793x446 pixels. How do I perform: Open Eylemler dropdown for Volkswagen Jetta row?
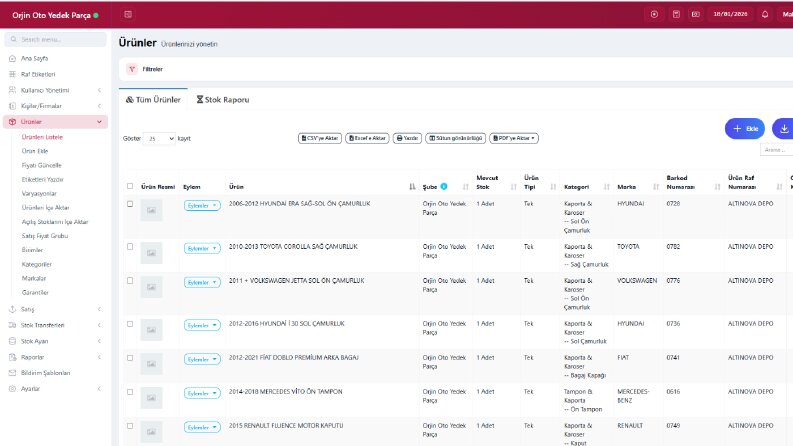[202, 282]
